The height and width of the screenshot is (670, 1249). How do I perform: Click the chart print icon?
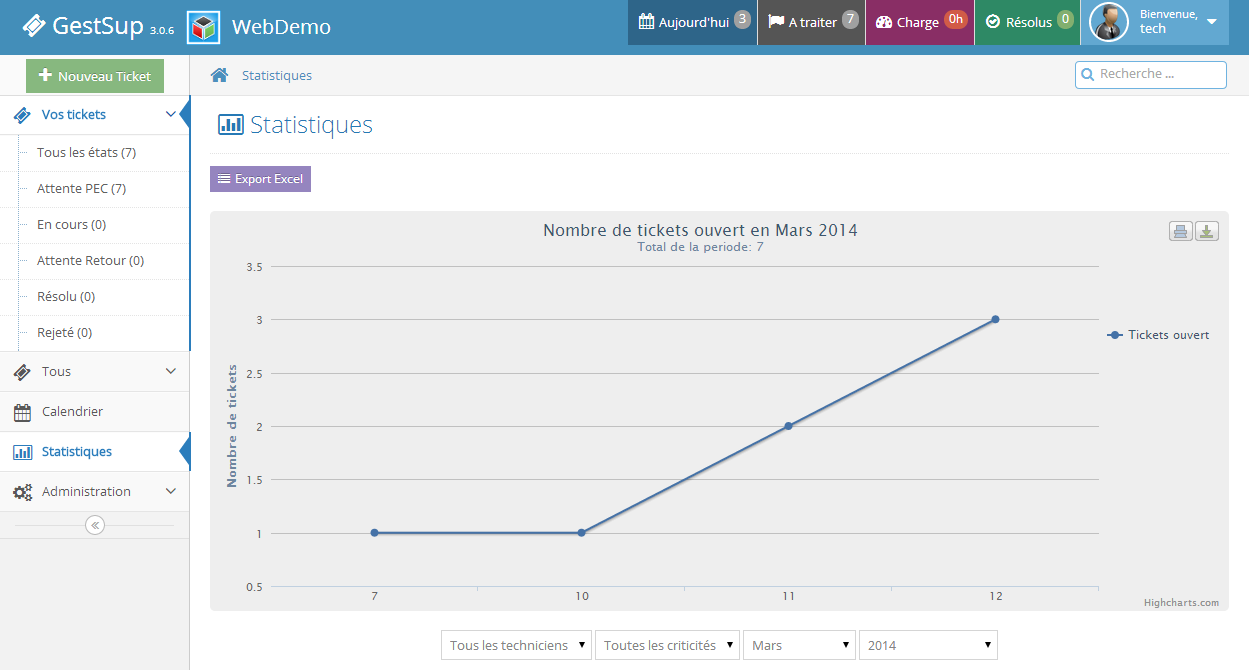click(x=1180, y=232)
